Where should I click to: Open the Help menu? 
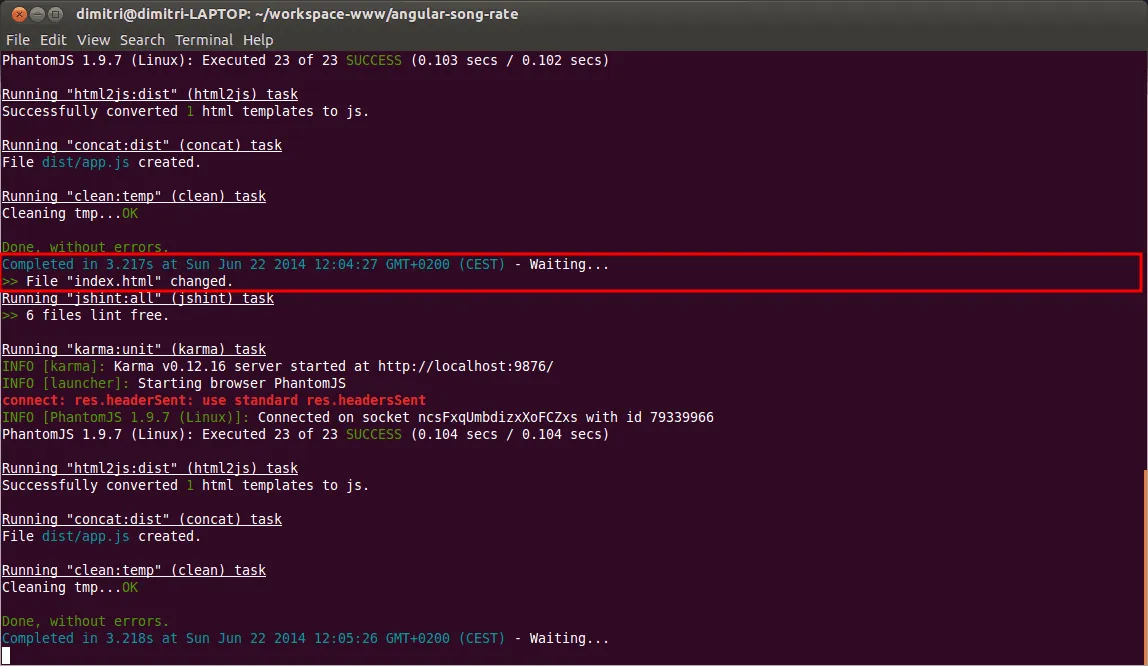coord(257,40)
